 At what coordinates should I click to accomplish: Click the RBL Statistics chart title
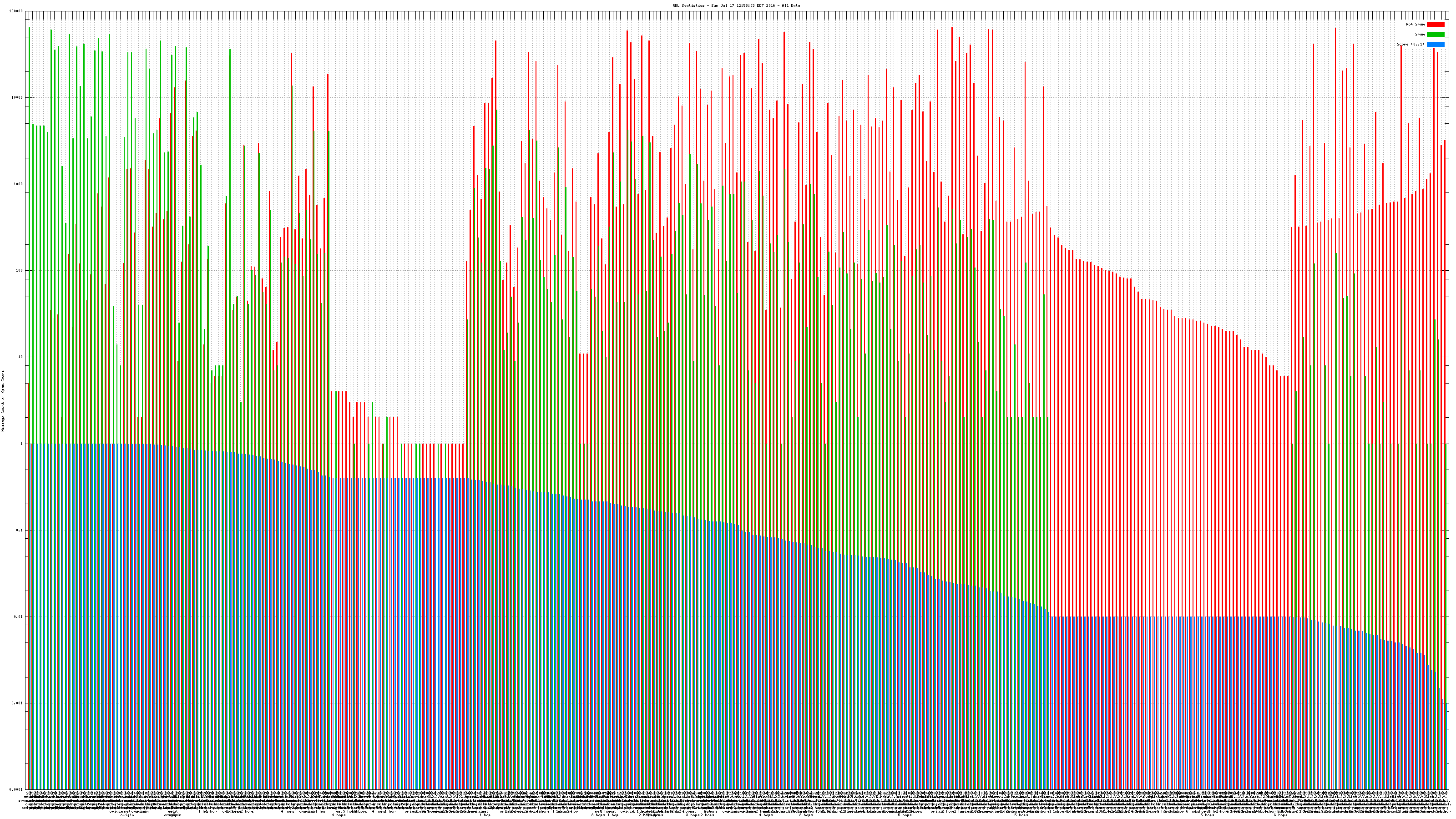point(736,5)
